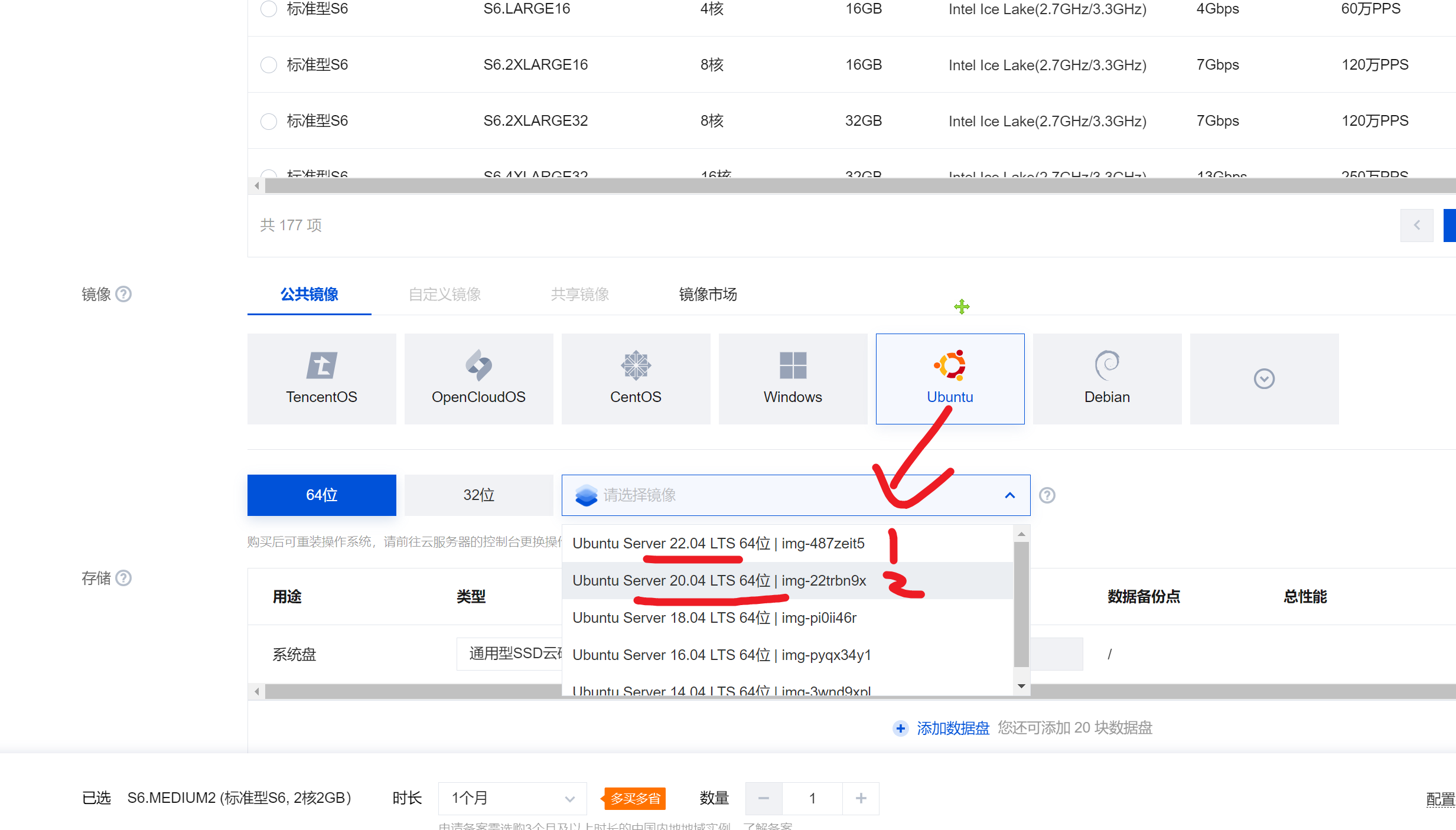Click the S6.2XLARGE32 specification cell

[x=536, y=121]
